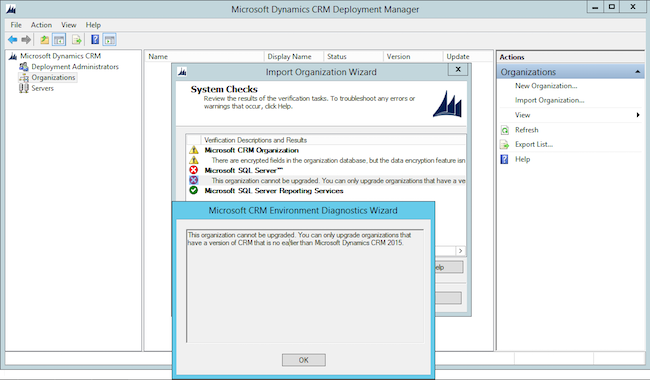Toggle the Show/Hide Action Pane icon
The image size is (650, 380).
(109, 40)
